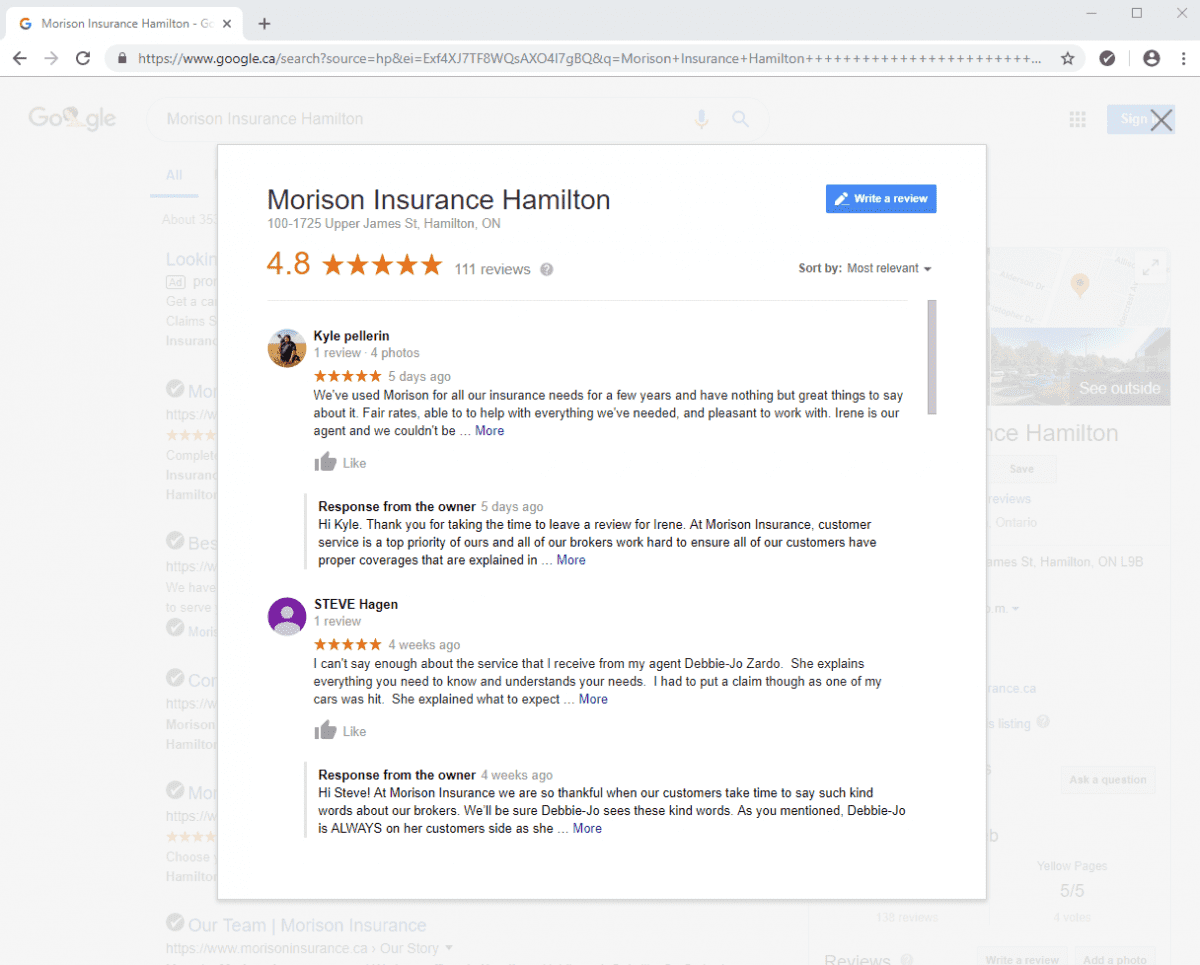The height and width of the screenshot is (965, 1200).
Task: Click the Write a review button
Action: click(x=881, y=198)
